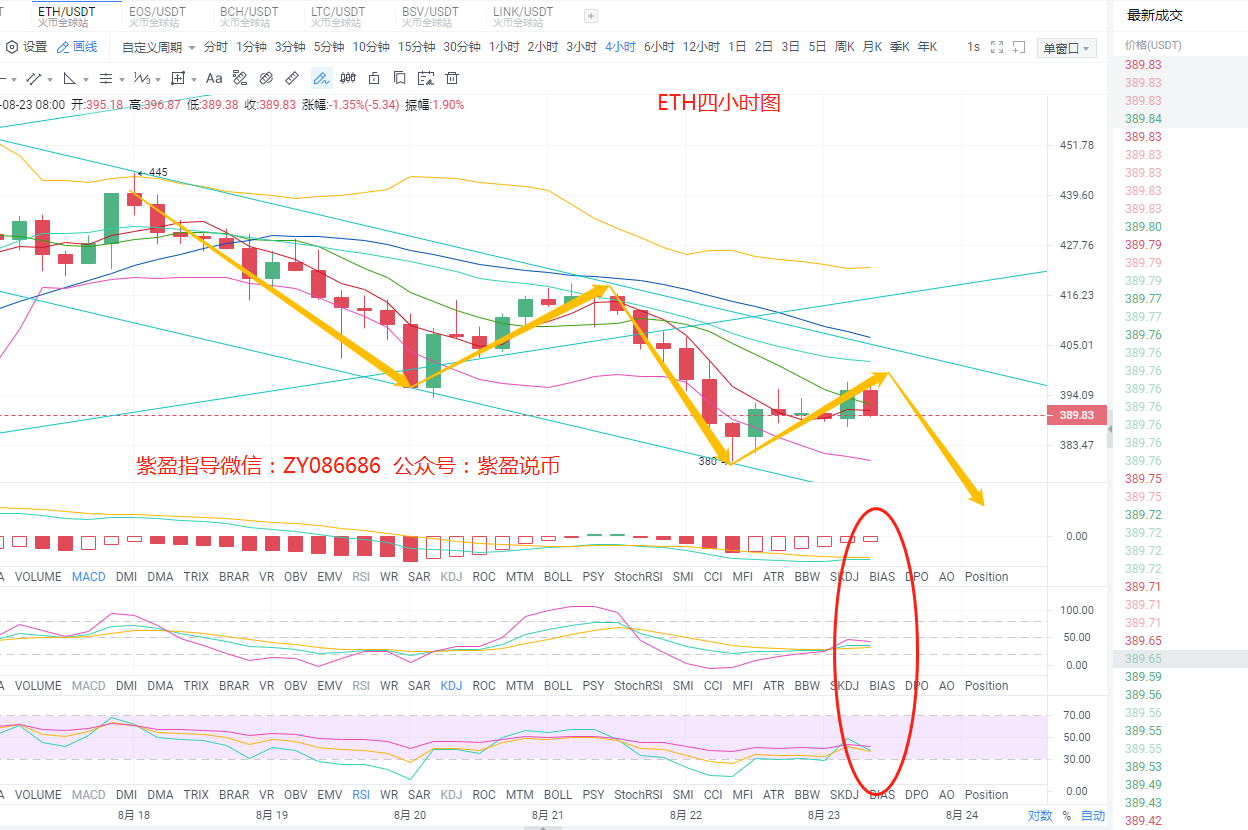Expand the 单窗口 window layout dropdown

coord(1067,48)
